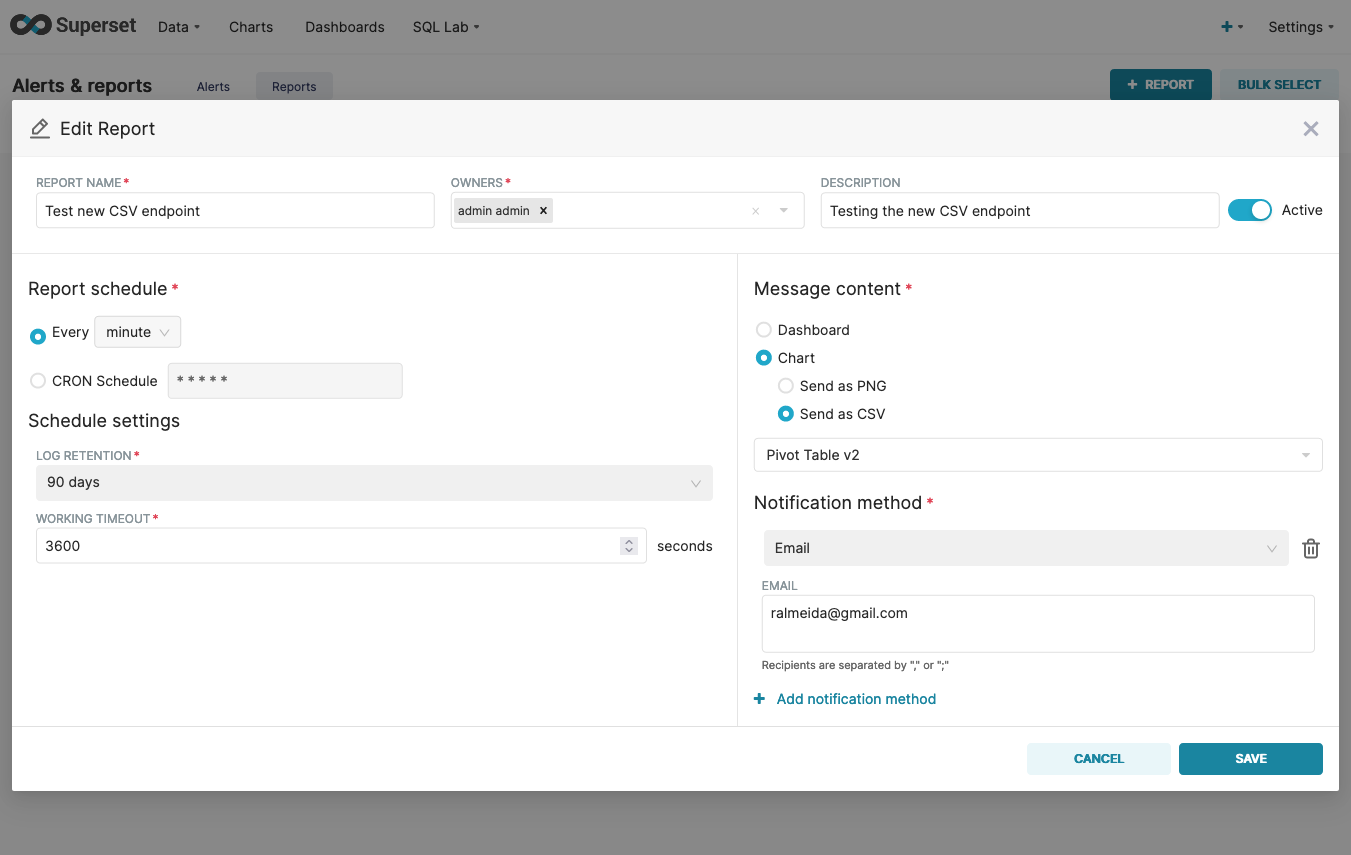The height and width of the screenshot is (855, 1351).
Task: Select the CRON Schedule radio button
Action: coord(38,381)
